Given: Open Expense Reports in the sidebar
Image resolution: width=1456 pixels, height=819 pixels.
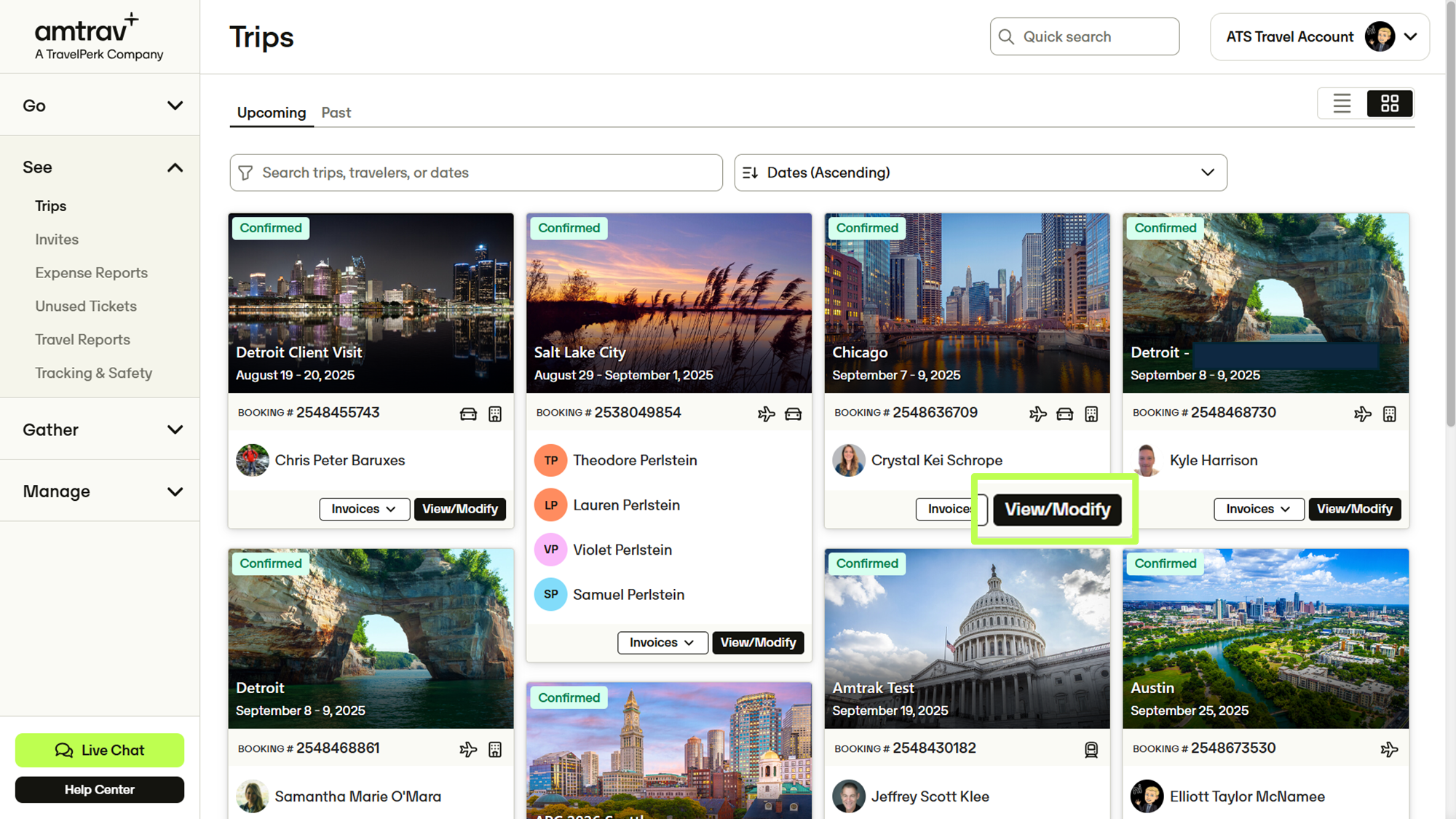Looking at the screenshot, I should [x=91, y=273].
